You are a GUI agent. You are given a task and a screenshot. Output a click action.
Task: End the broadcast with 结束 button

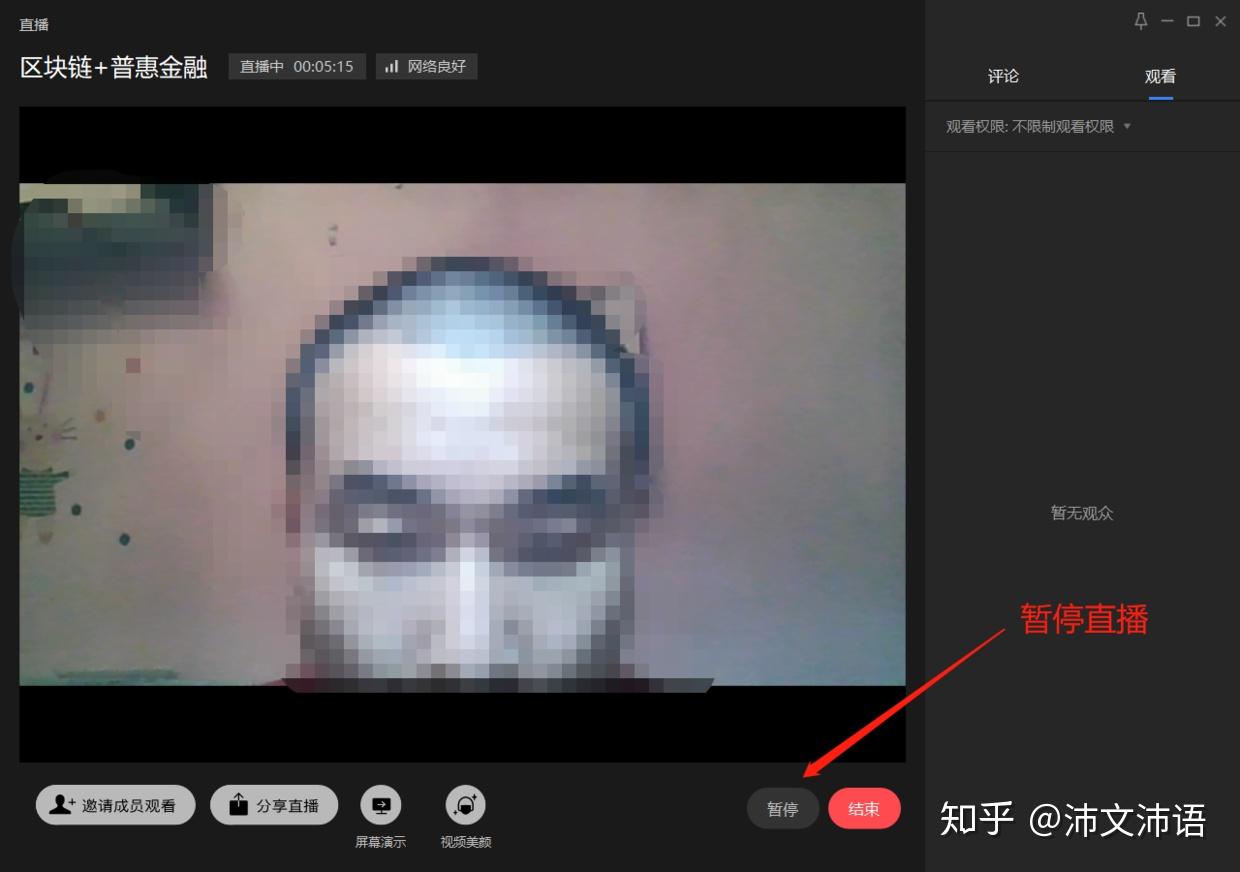tap(864, 808)
